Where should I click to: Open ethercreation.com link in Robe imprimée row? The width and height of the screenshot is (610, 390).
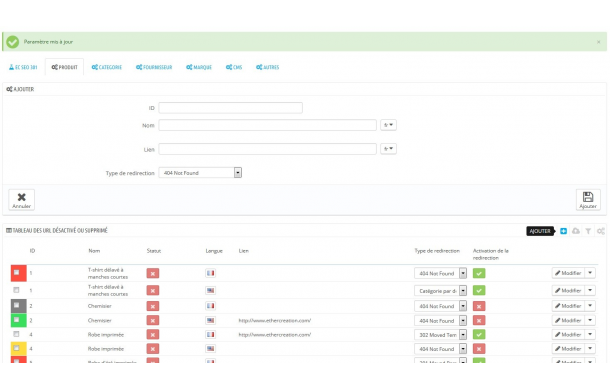pos(275,335)
